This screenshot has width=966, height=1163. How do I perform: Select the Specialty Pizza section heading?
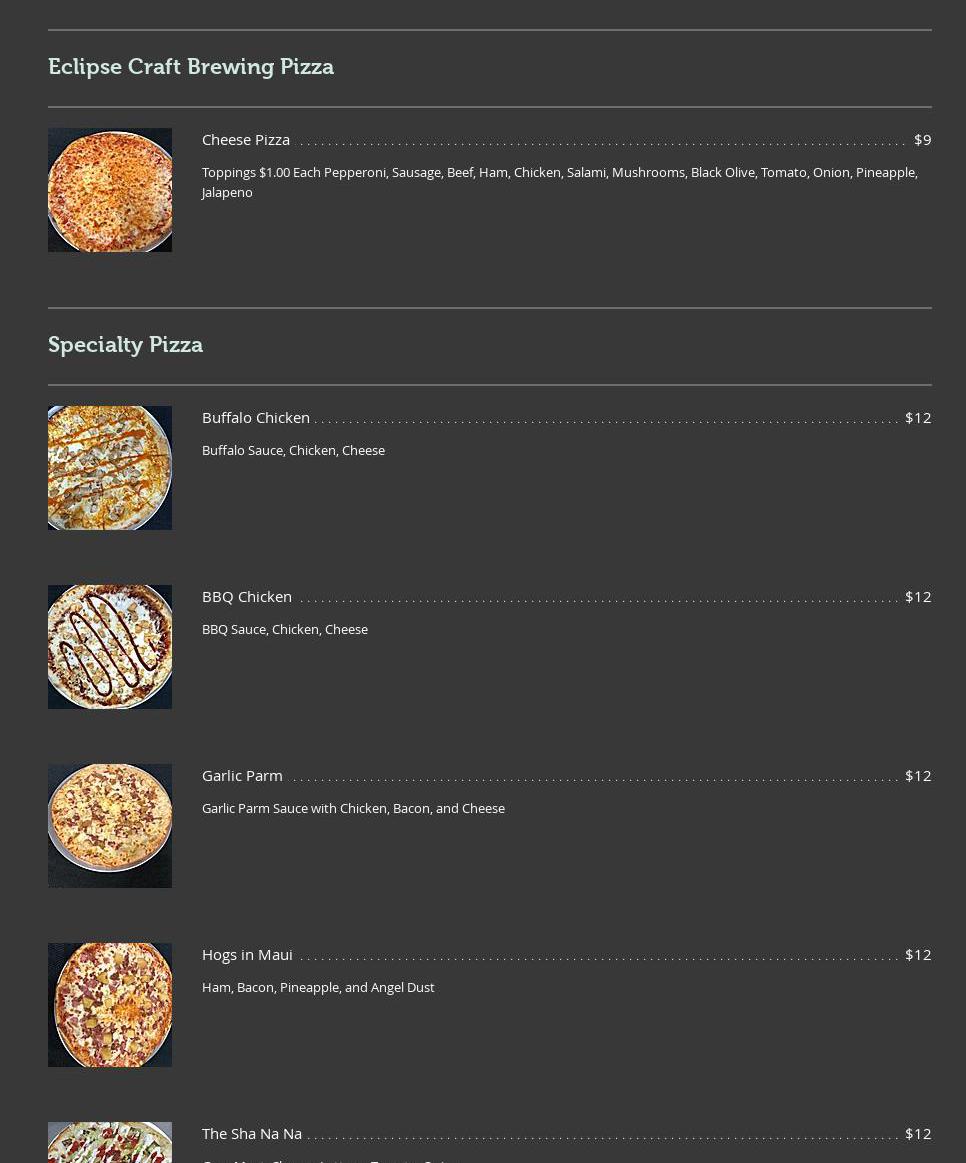[x=125, y=345]
